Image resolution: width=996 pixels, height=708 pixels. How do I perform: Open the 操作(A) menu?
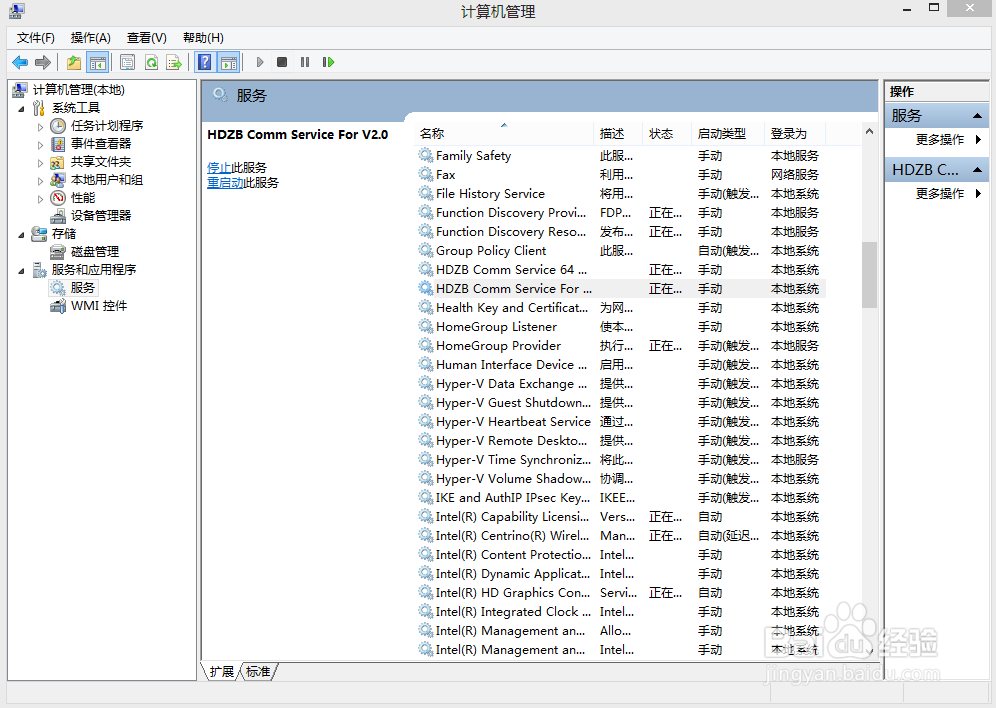[x=91, y=38]
